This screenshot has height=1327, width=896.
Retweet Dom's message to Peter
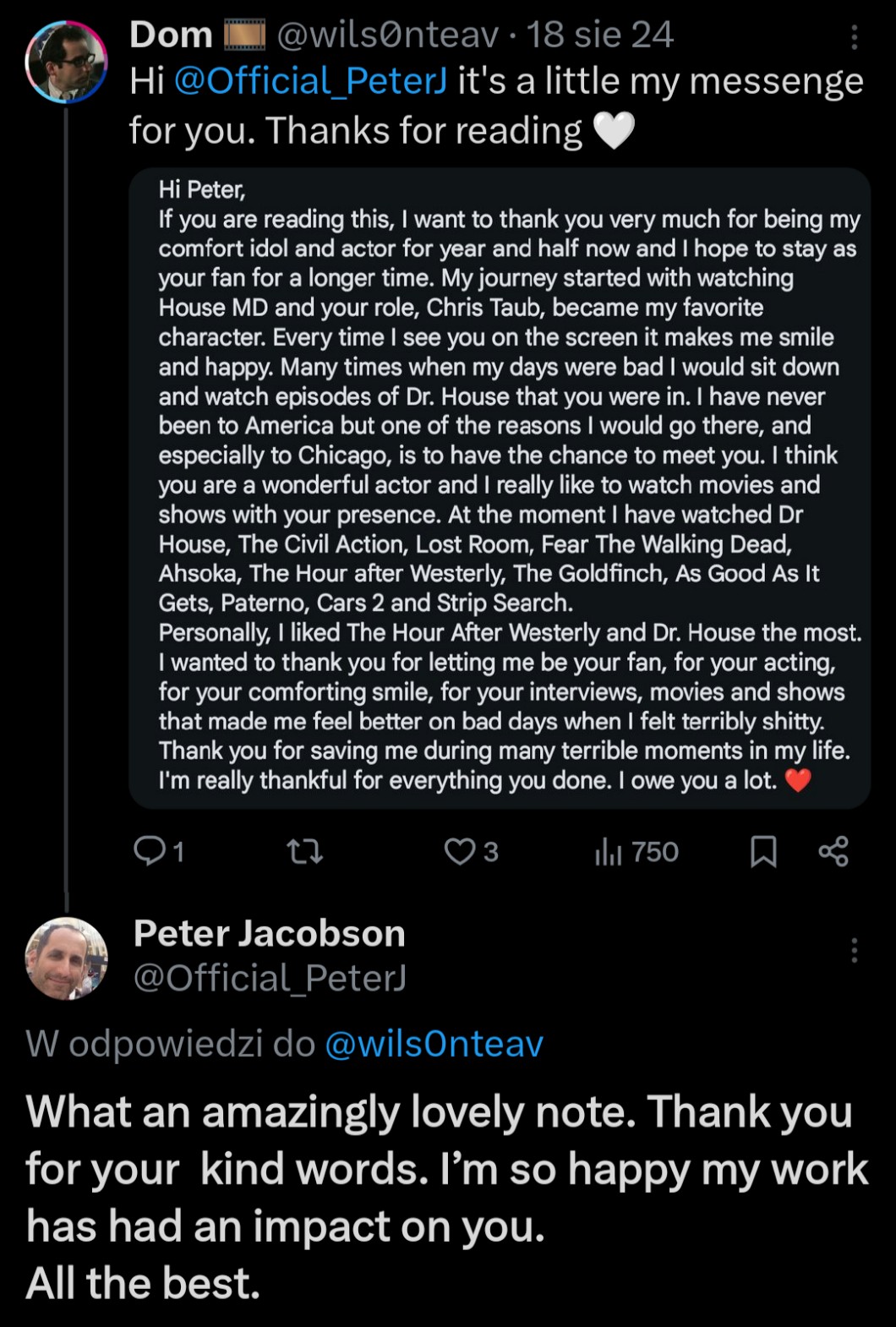point(304,851)
